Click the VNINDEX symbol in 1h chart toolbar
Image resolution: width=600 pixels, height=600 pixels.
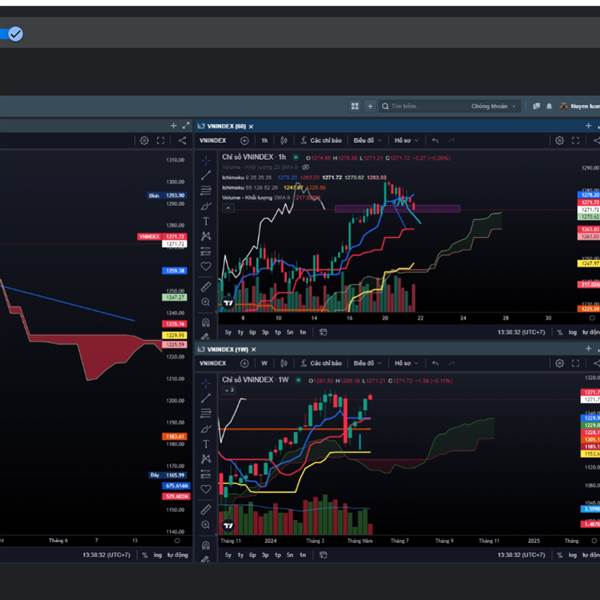[213, 140]
